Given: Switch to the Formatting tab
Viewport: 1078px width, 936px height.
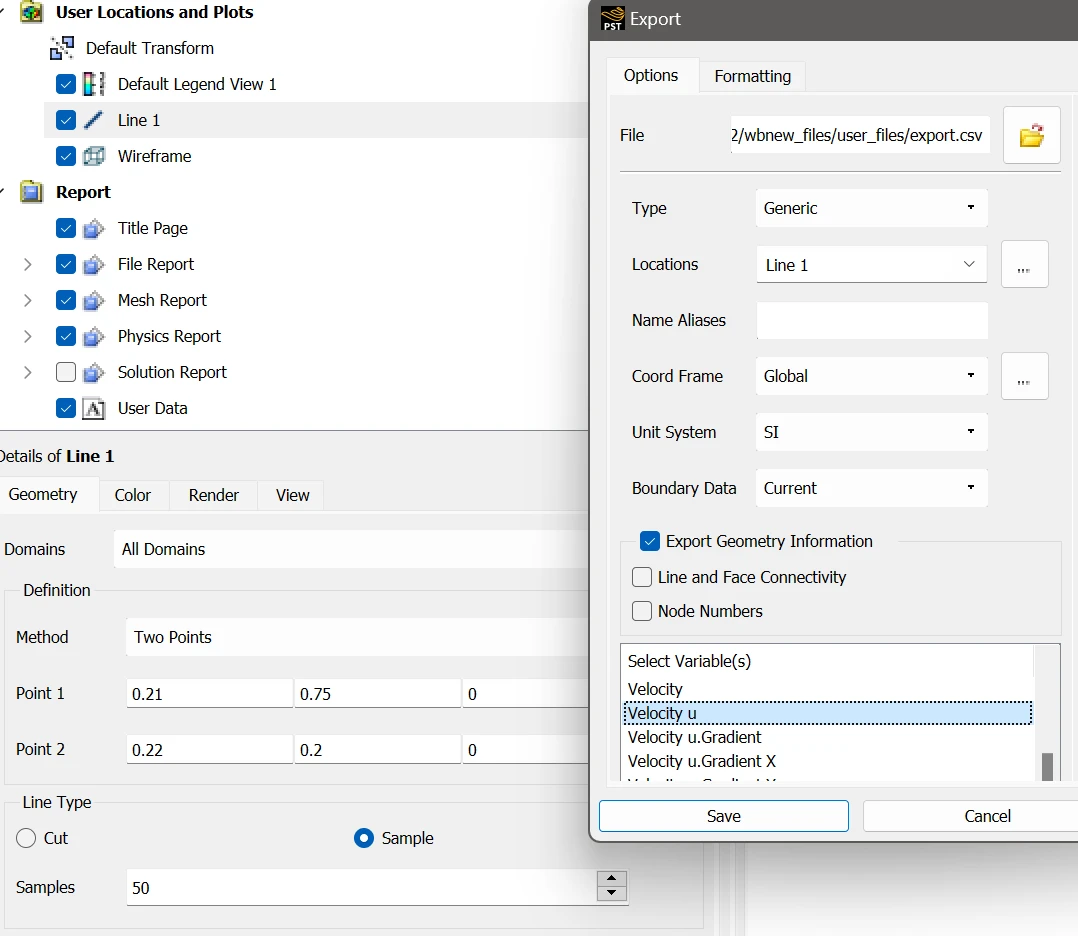Looking at the screenshot, I should pyautogui.click(x=752, y=76).
